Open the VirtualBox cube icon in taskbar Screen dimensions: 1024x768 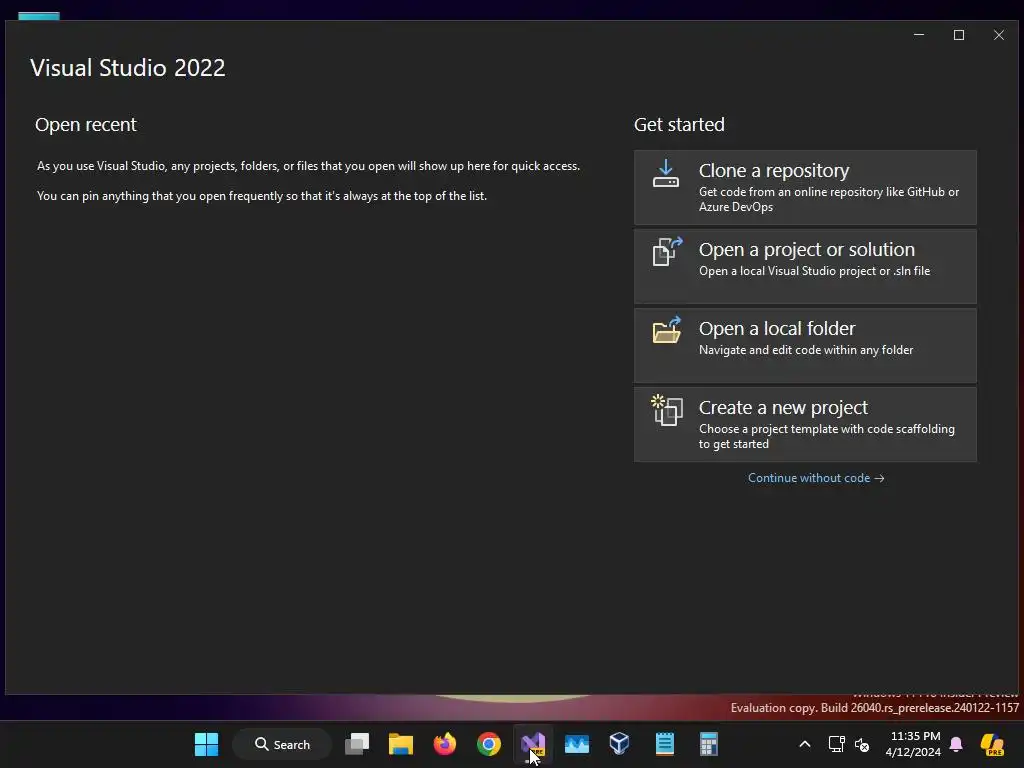click(x=619, y=744)
